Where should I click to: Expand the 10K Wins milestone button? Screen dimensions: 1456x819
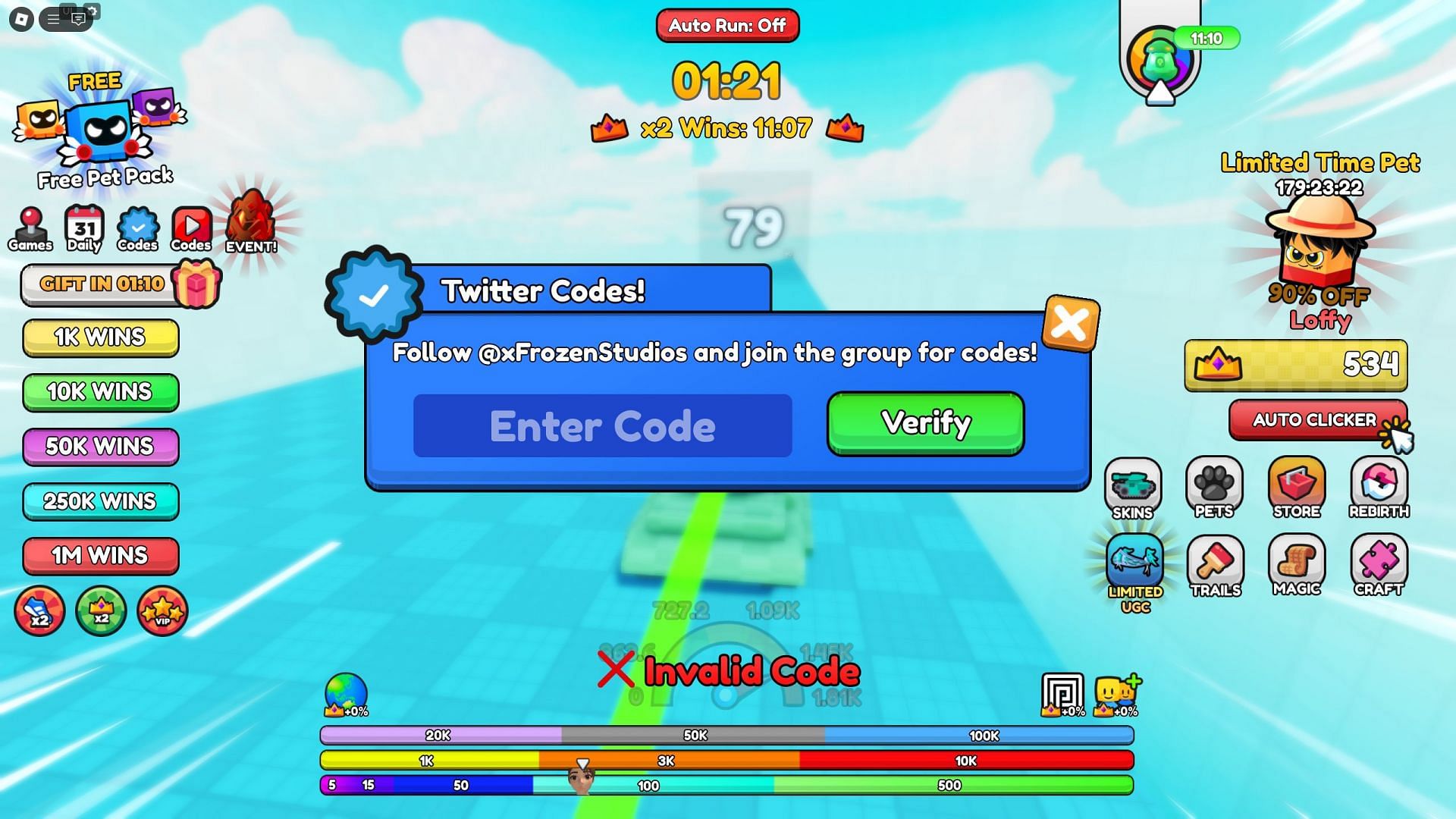[100, 392]
